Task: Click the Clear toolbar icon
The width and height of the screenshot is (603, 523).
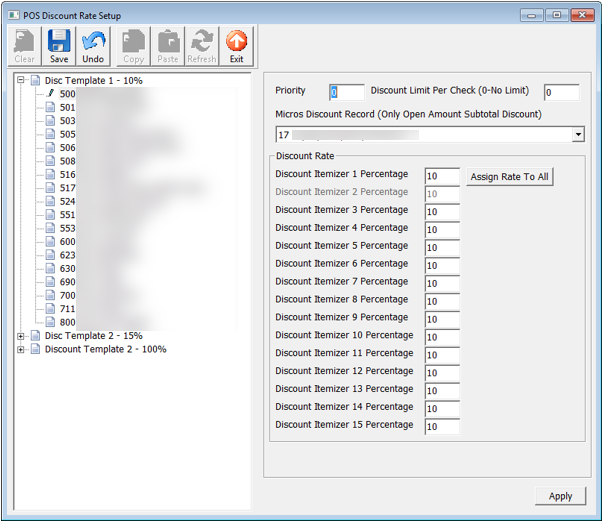Action: coord(25,46)
